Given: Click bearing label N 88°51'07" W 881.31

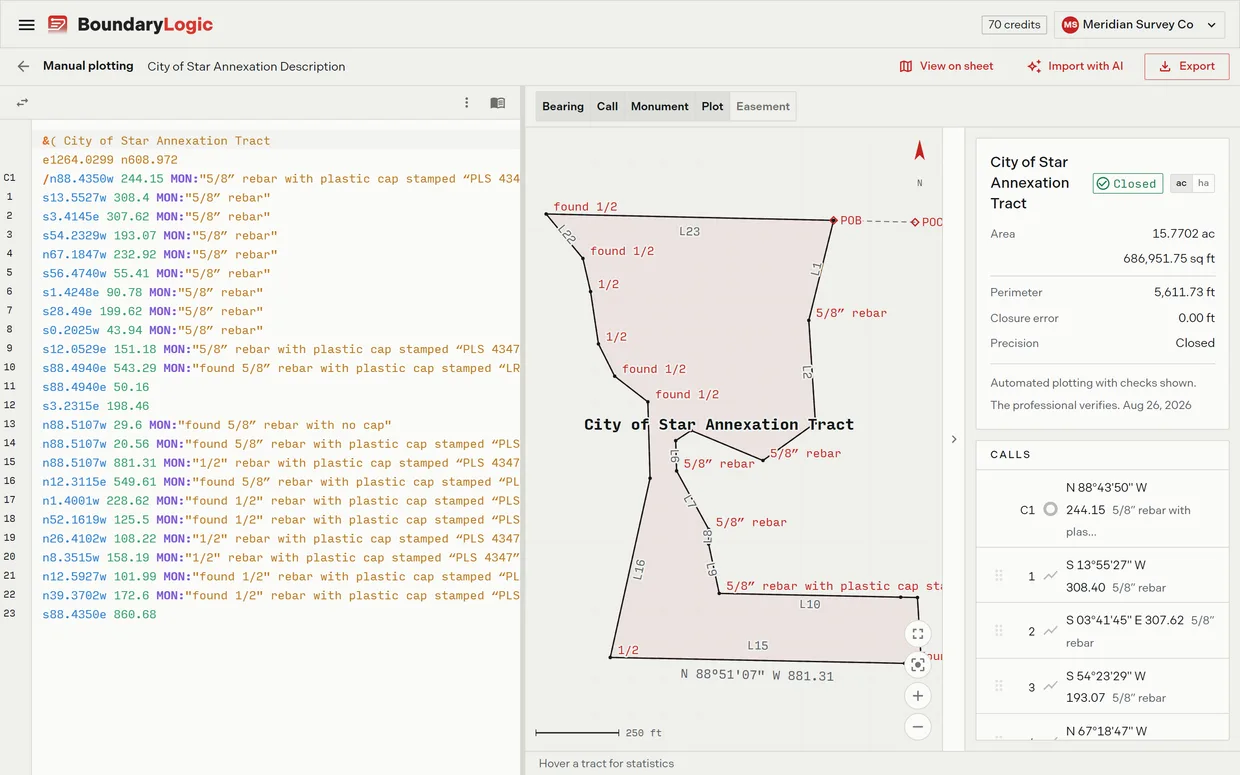Looking at the screenshot, I should pyautogui.click(x=757, y=675).
